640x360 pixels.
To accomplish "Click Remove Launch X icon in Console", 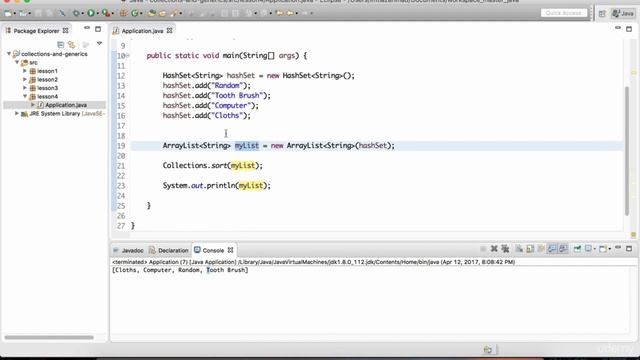I will click(x=494, y=249).
